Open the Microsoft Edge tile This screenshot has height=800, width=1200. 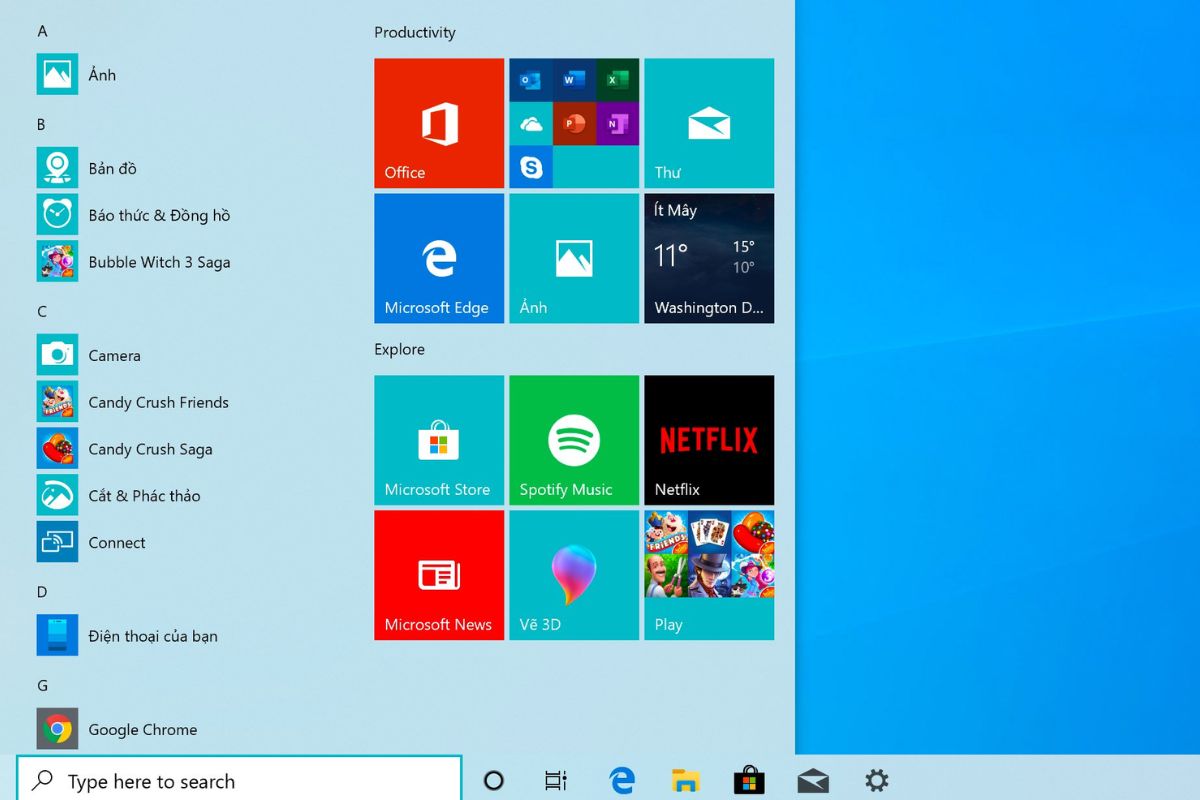pyautogui.click(x=439, y=258)
